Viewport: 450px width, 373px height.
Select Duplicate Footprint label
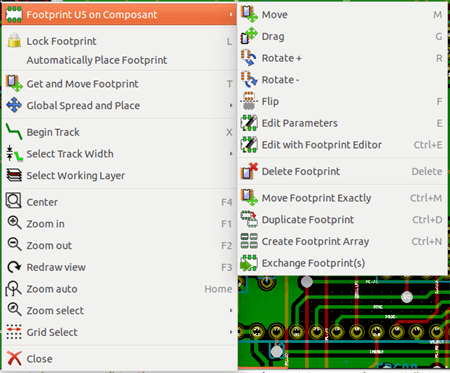point(308,220)
